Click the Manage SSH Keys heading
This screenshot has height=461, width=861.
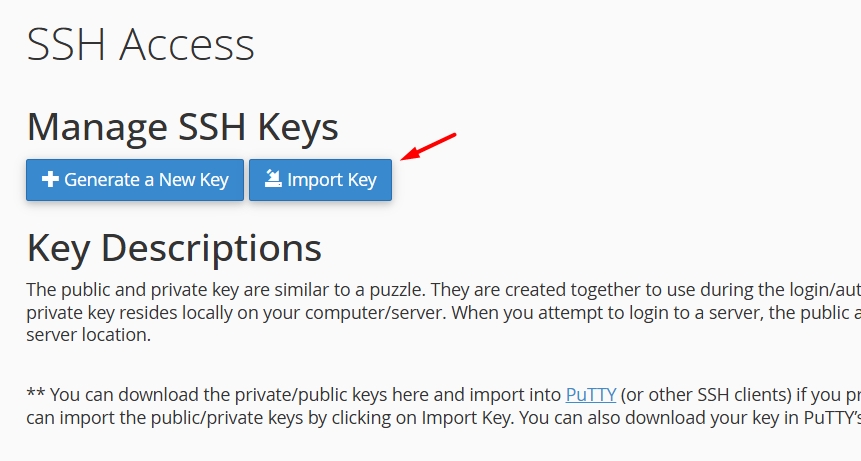pos(182,127)
